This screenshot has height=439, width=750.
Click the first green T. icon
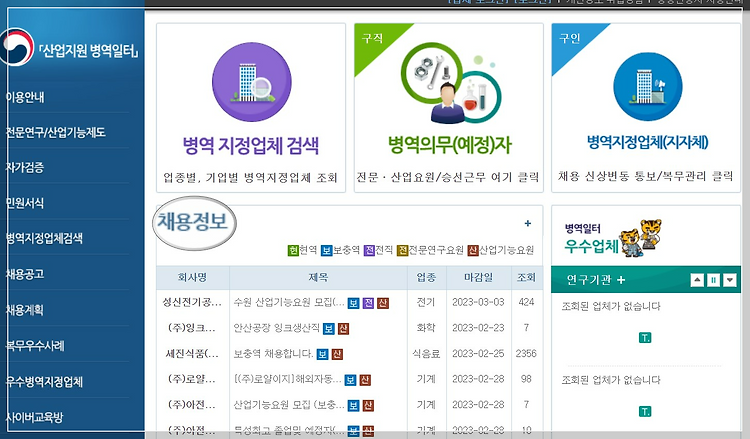click(x=645, y=338)
